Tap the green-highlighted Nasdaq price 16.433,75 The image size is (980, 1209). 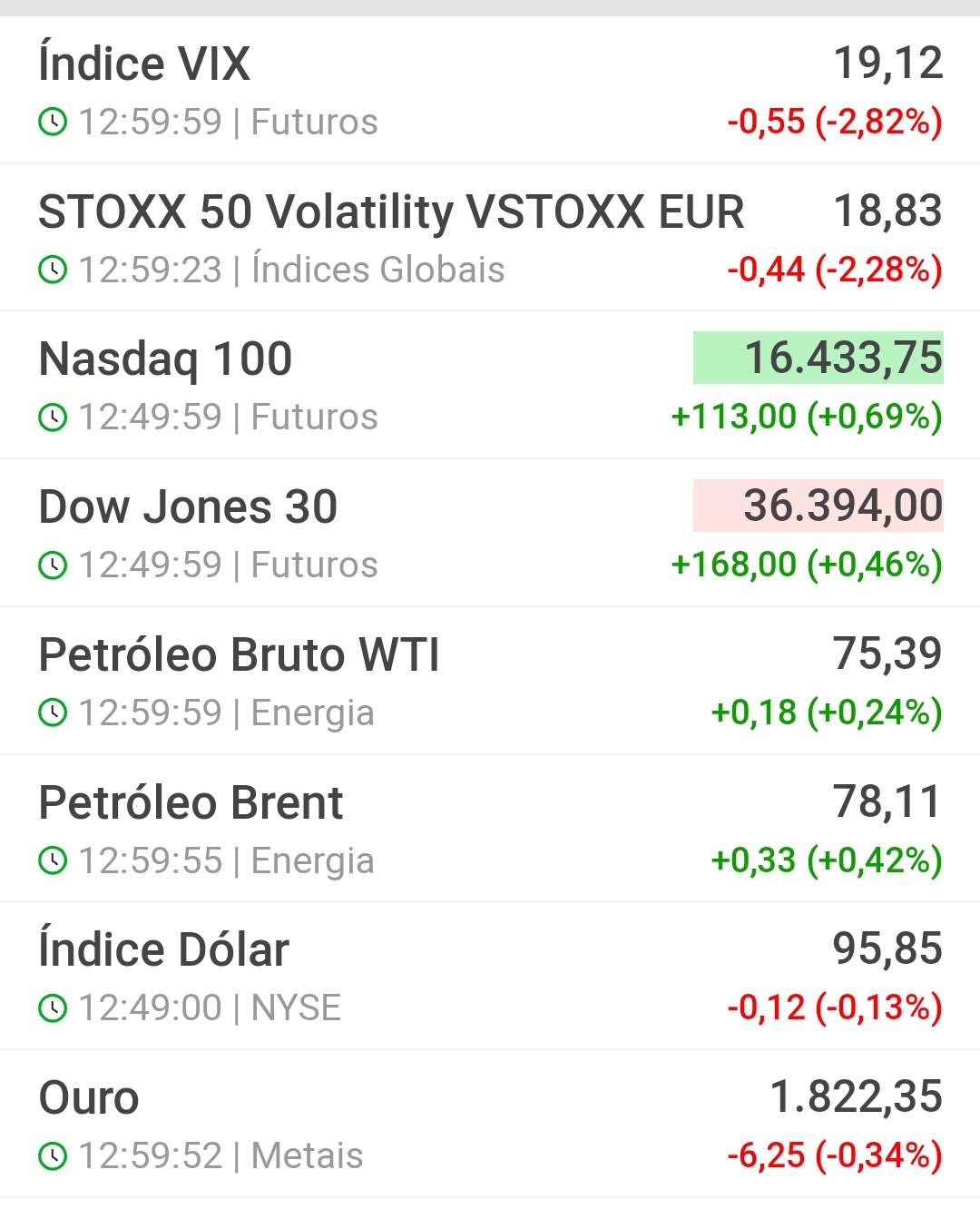coord(818,358)
